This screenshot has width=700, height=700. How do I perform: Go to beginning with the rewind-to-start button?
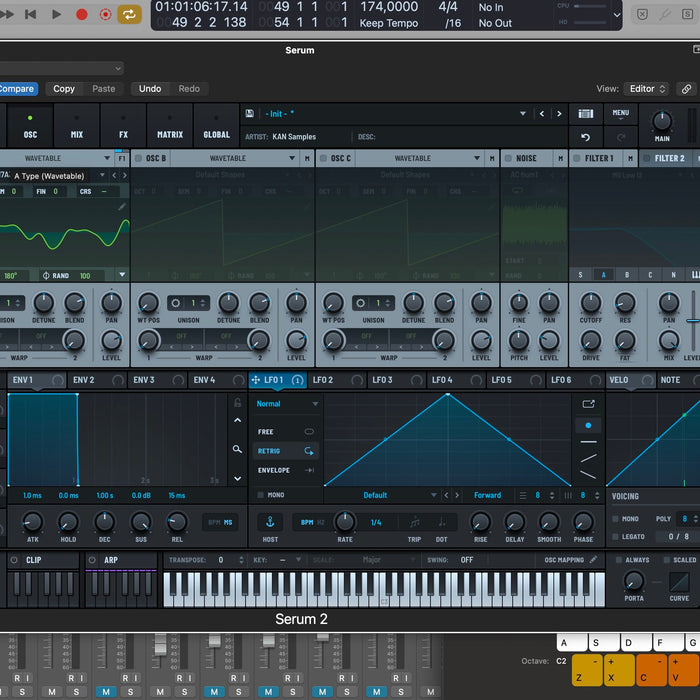point(30,15)
